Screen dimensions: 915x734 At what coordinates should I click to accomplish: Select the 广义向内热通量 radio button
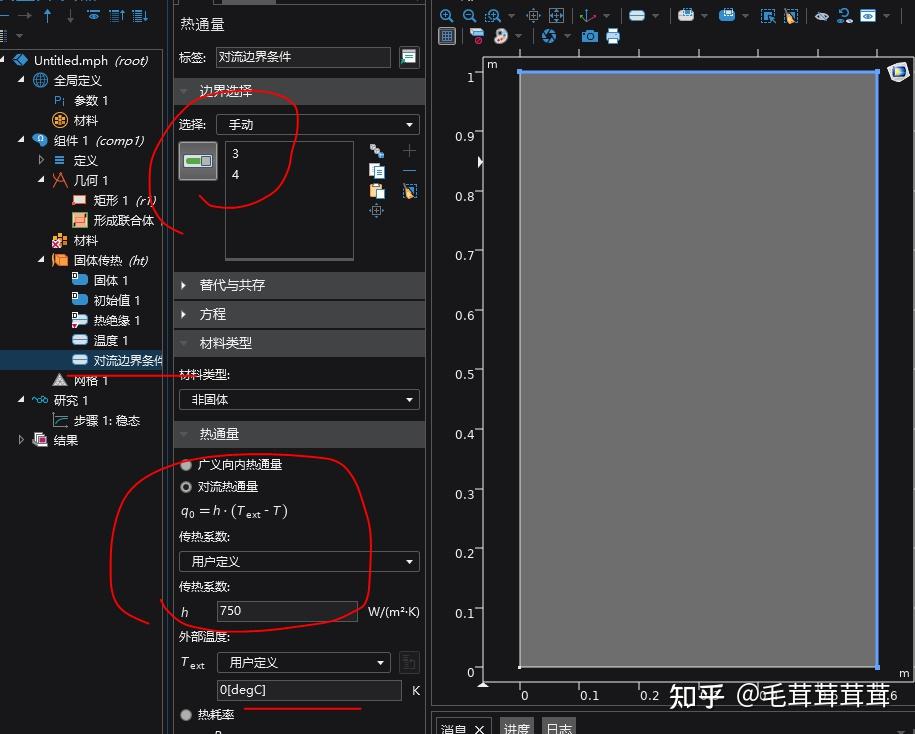[185, 464]
